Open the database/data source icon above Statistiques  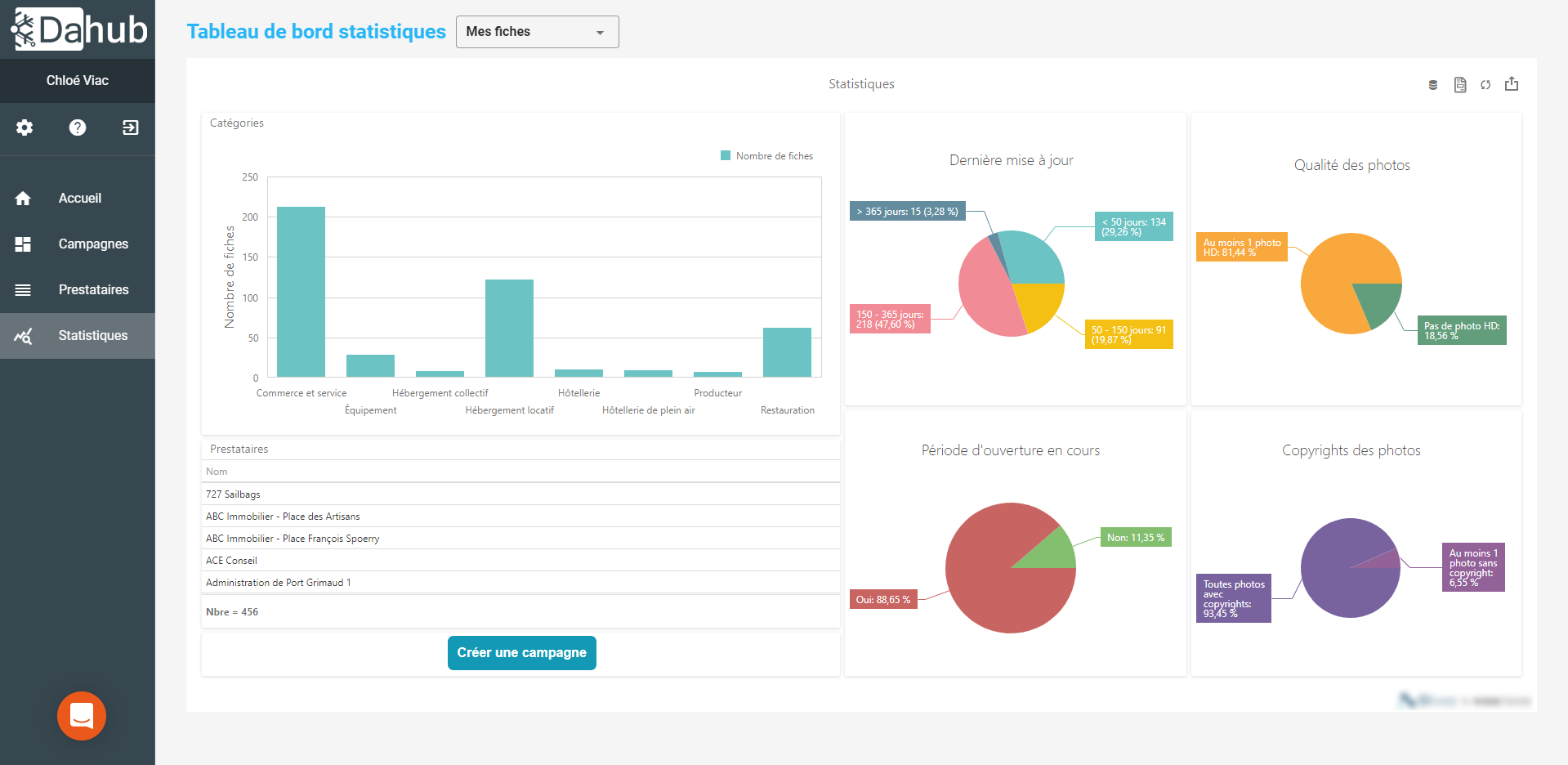pos(1432,84)
